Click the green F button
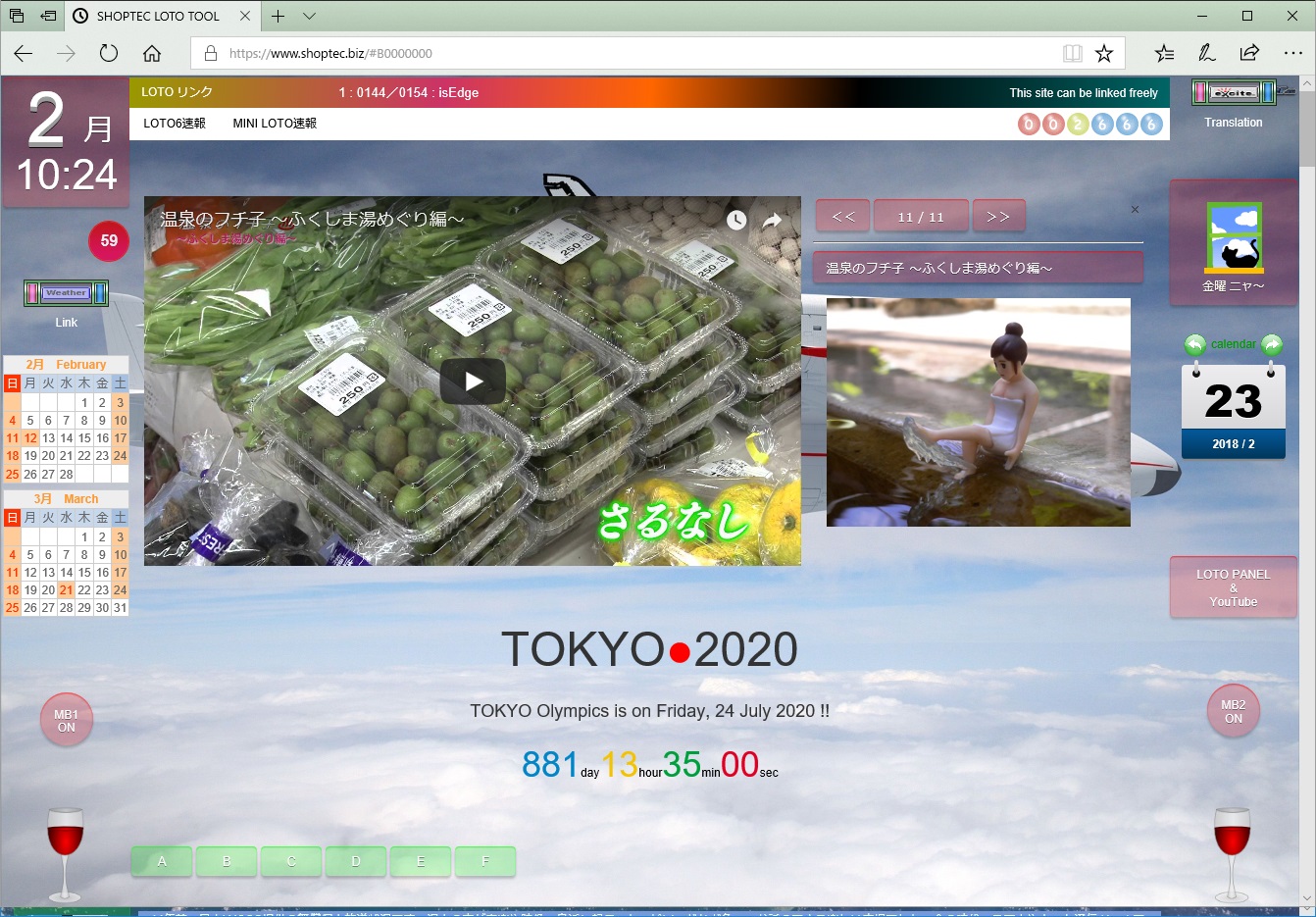Viewport: 1316px width, 917px height. coord(485,861)
